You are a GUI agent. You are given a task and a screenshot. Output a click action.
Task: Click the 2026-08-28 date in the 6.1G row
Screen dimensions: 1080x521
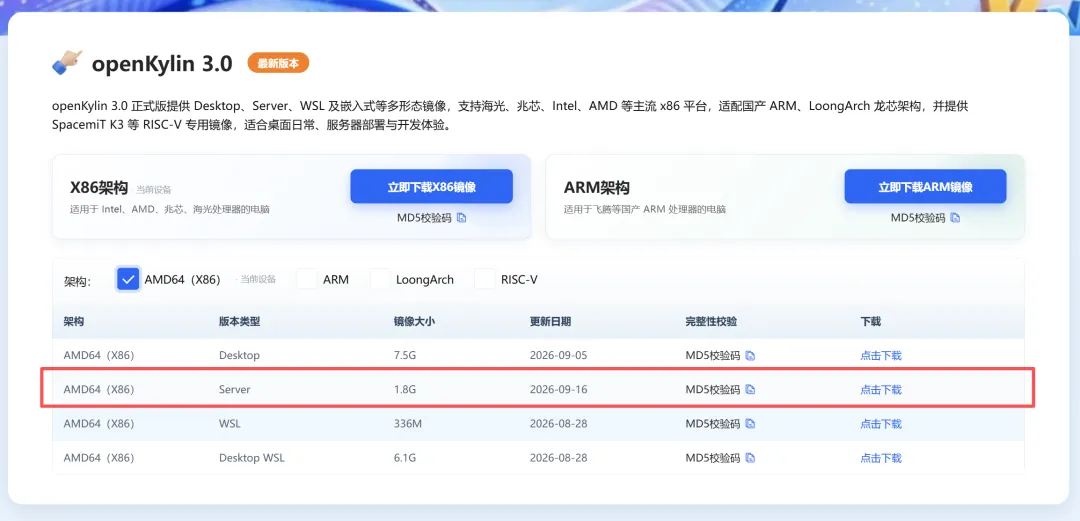tap(559, 458)
